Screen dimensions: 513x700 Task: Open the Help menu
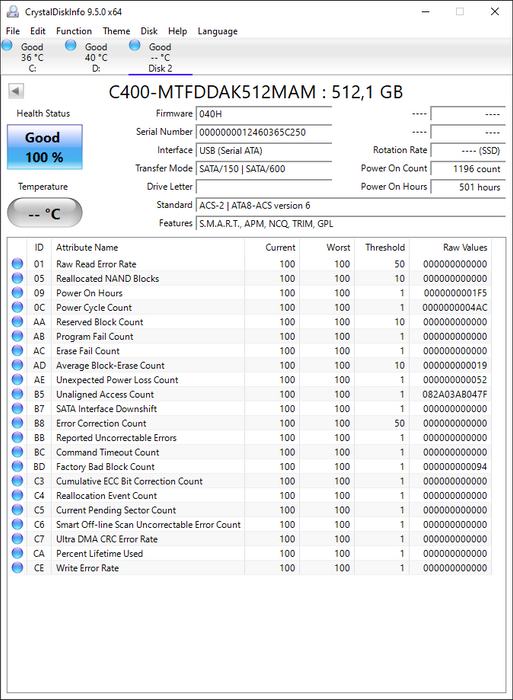click(177, 31)
